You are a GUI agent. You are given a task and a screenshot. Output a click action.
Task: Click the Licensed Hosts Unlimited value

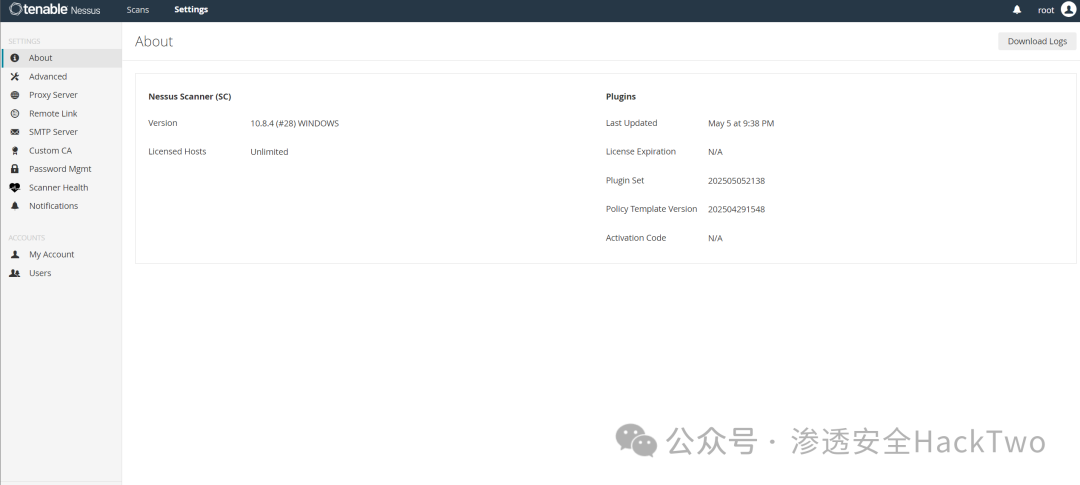coord(269,152)
